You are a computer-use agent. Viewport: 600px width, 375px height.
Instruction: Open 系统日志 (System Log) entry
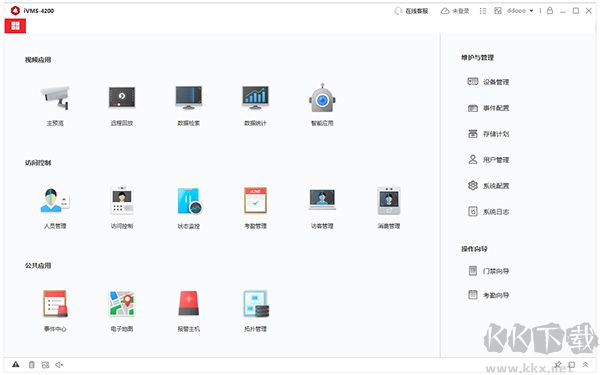tap(488, 211)
